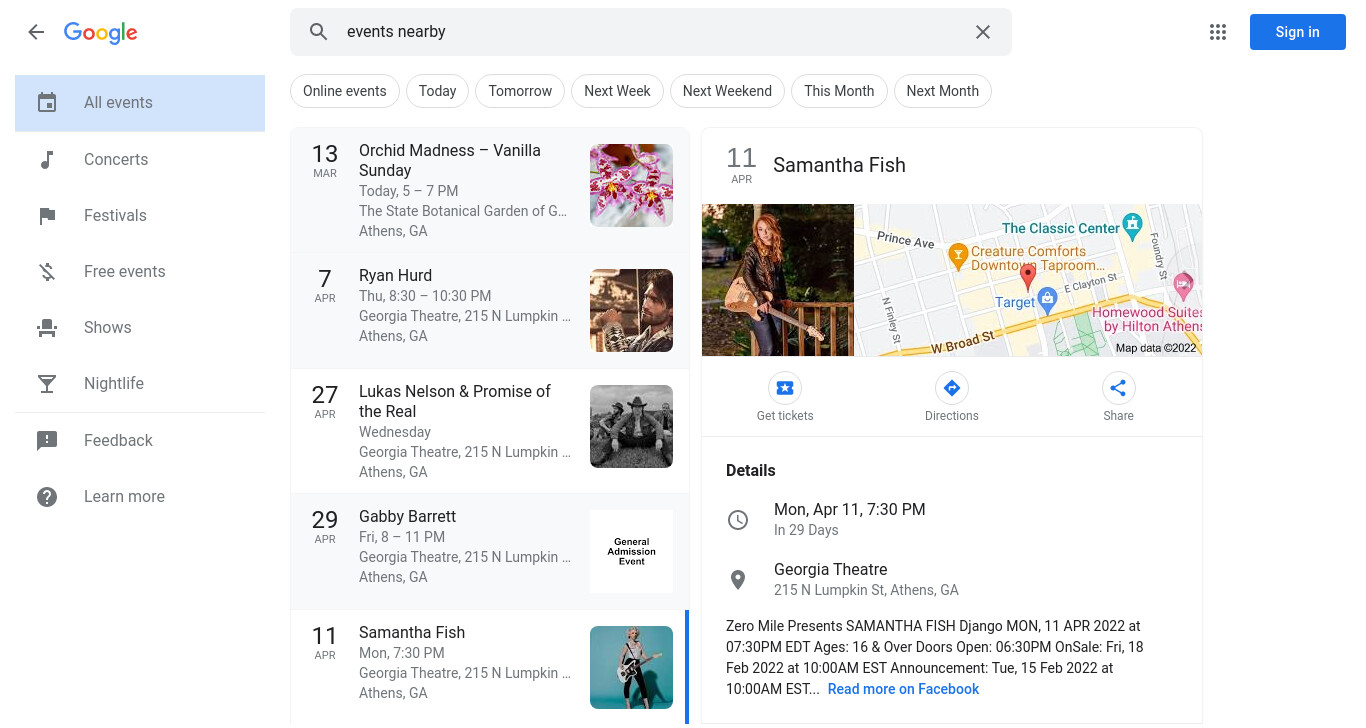Click the Georgia Theatre venue name
Viewport: 1366px width, 728px height.
pos(830,569)
